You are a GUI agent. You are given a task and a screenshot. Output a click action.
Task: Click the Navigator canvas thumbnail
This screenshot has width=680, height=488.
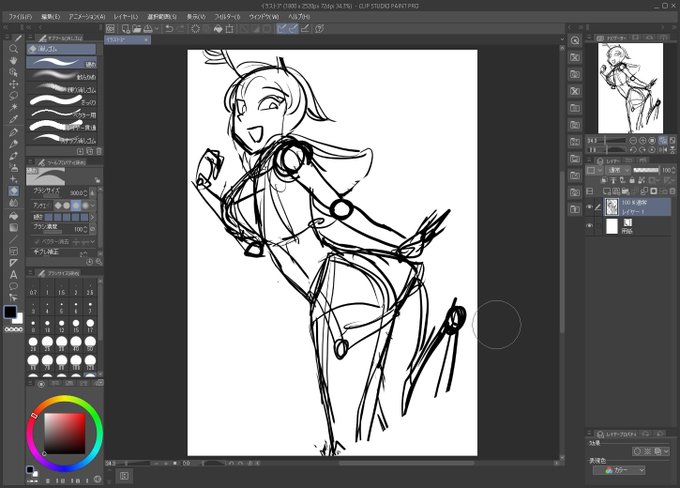(x=630, y=88)
